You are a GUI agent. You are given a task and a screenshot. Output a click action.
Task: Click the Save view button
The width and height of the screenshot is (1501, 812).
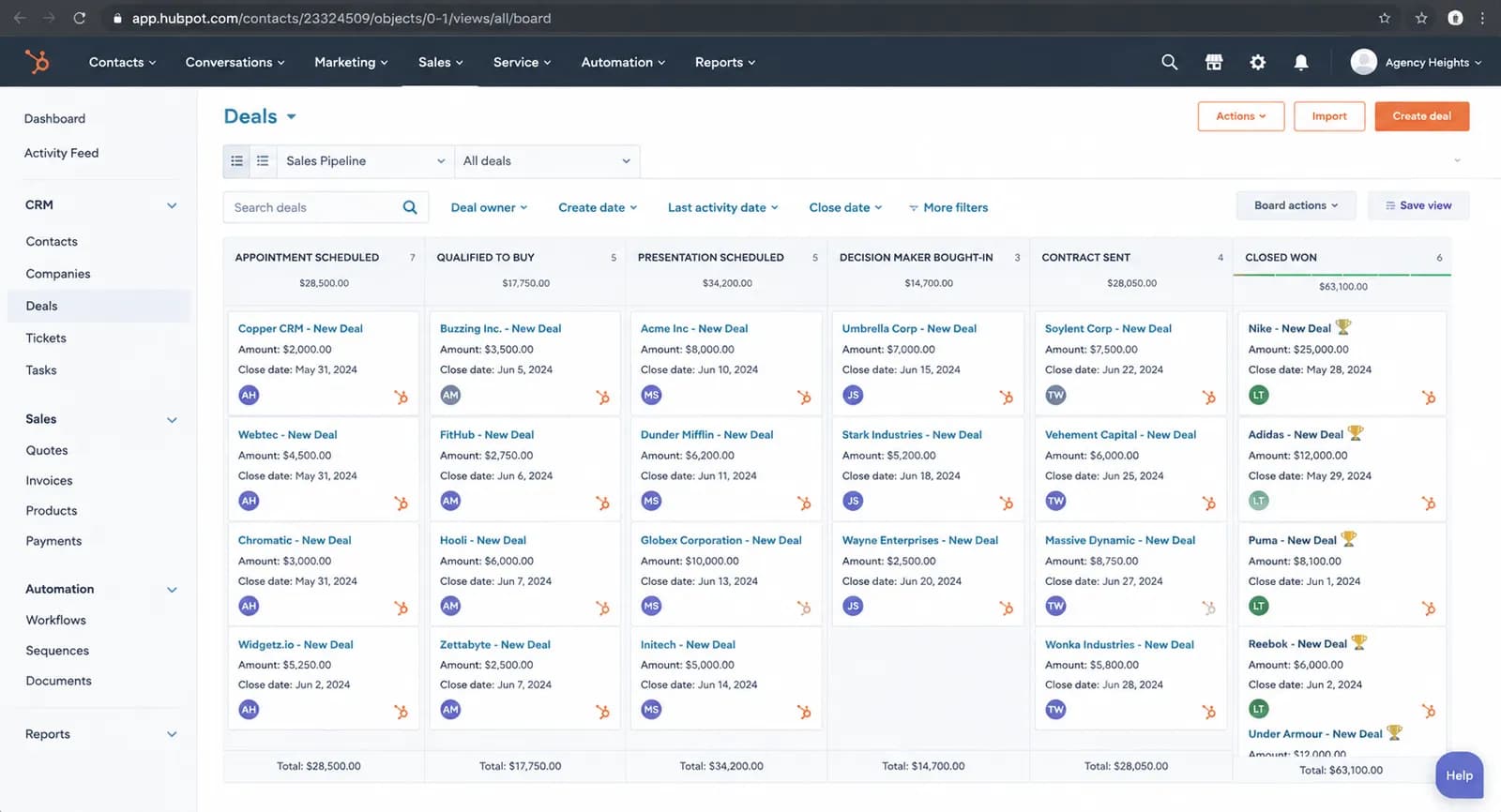(1418, 205)
